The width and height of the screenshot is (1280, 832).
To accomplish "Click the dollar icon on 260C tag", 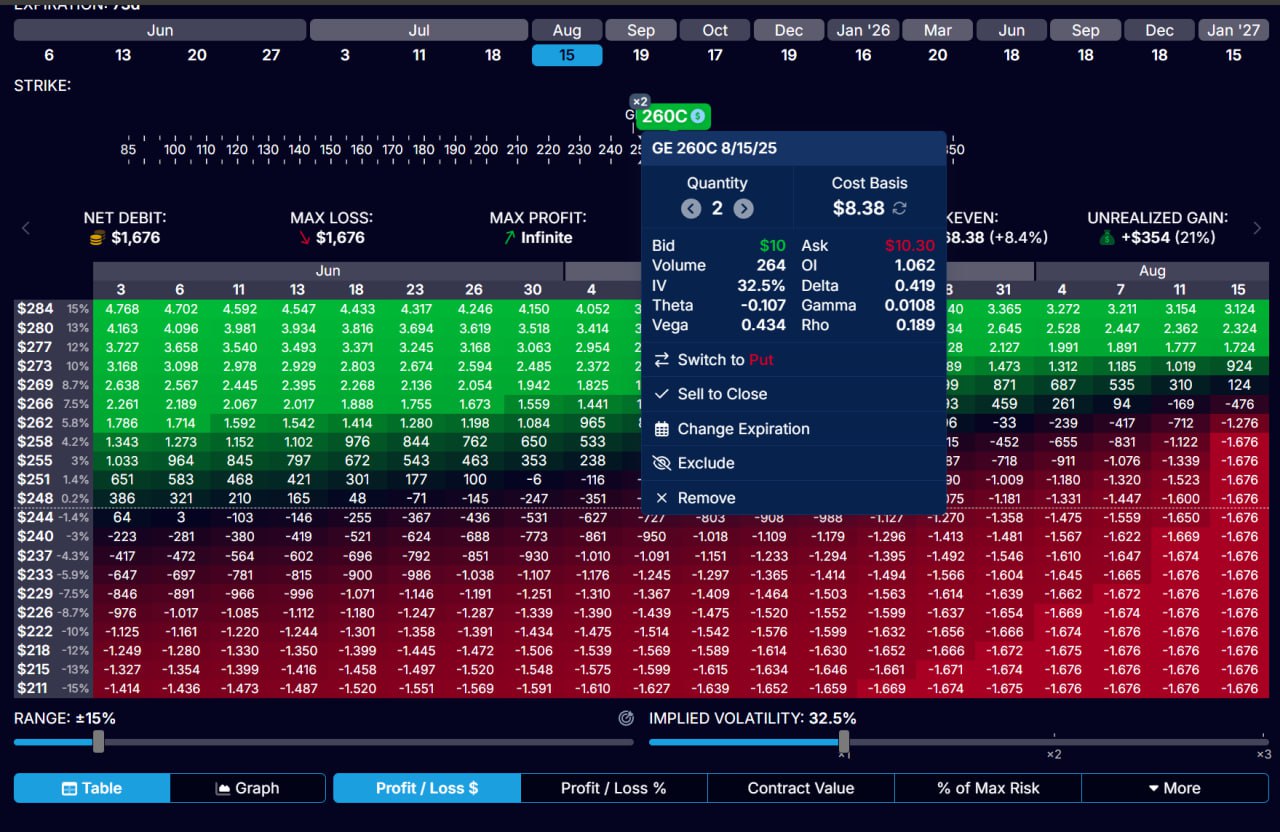I will [x=698, y=117].
